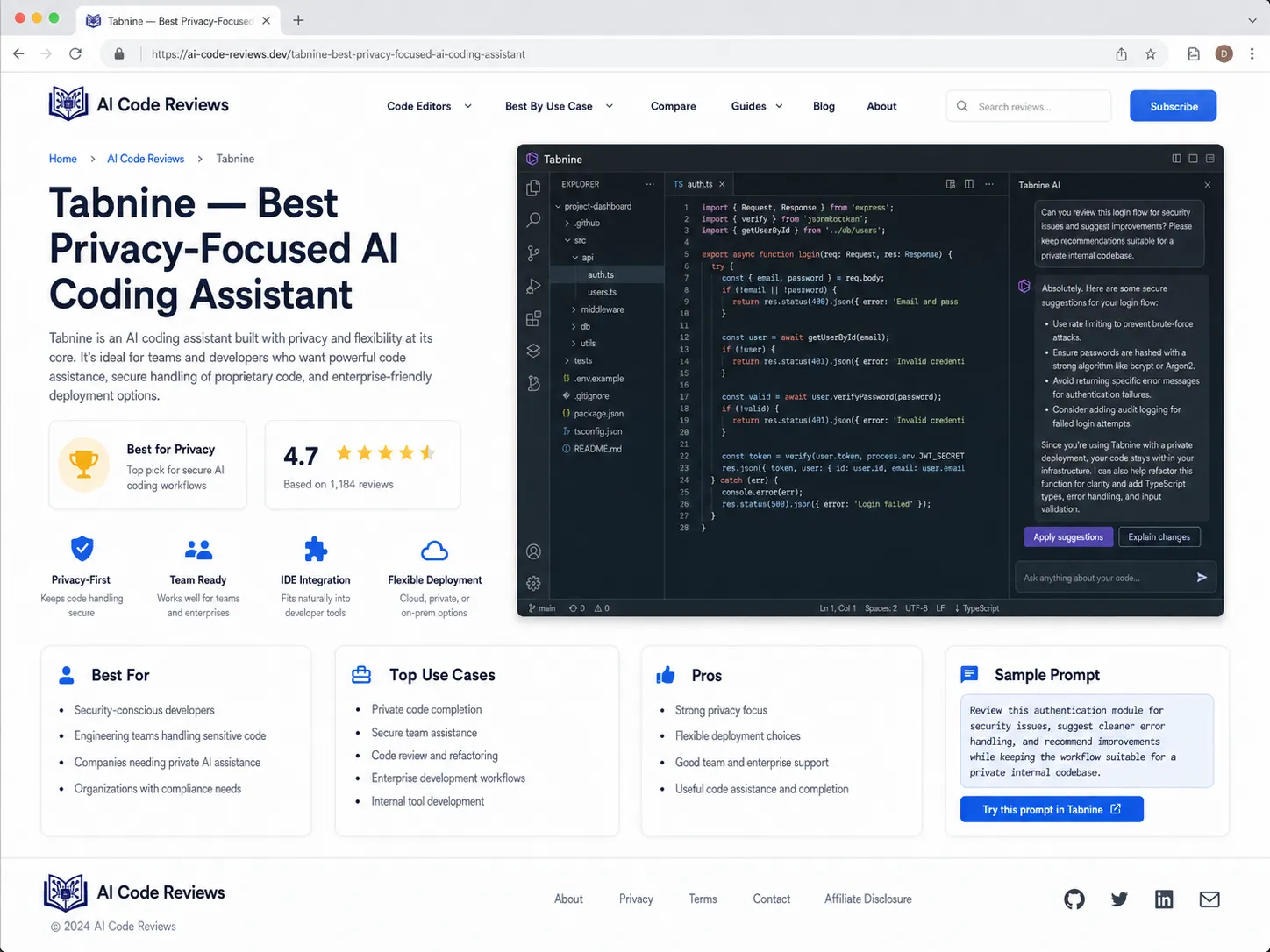
Task: Select users.ts in file explorer
Action: 602,292
